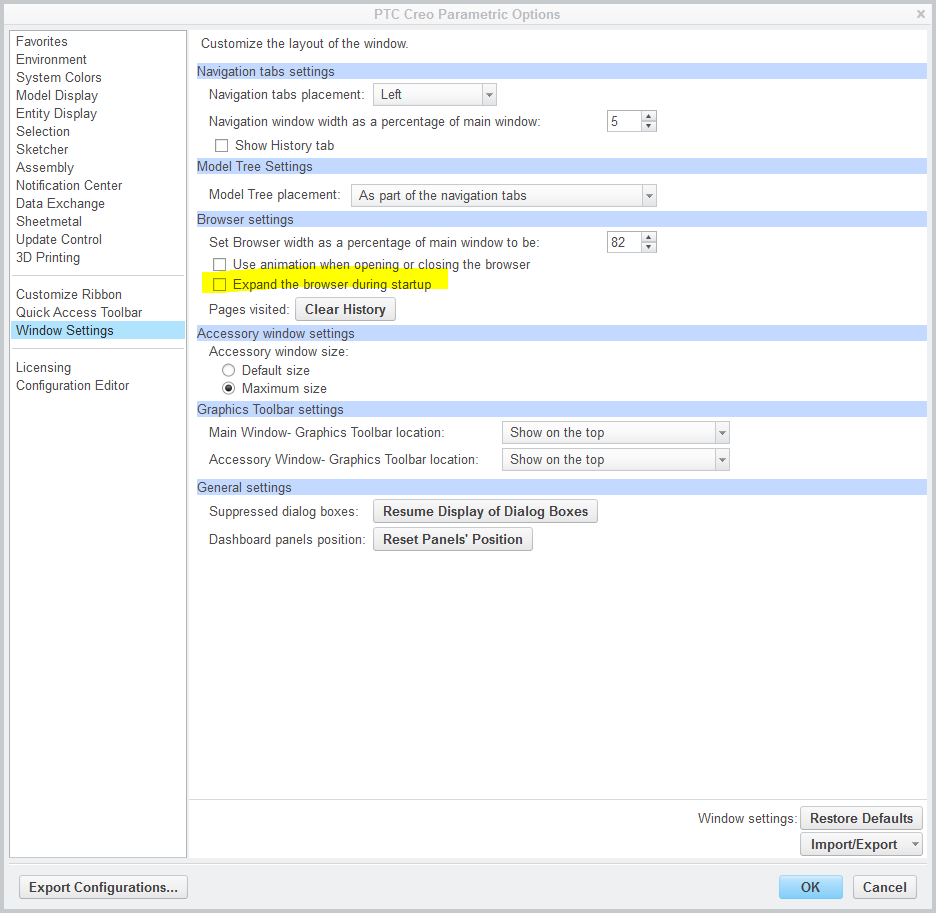Select Maximum size radio button
The image size is (936, 913).
click(x=229, y=388)
